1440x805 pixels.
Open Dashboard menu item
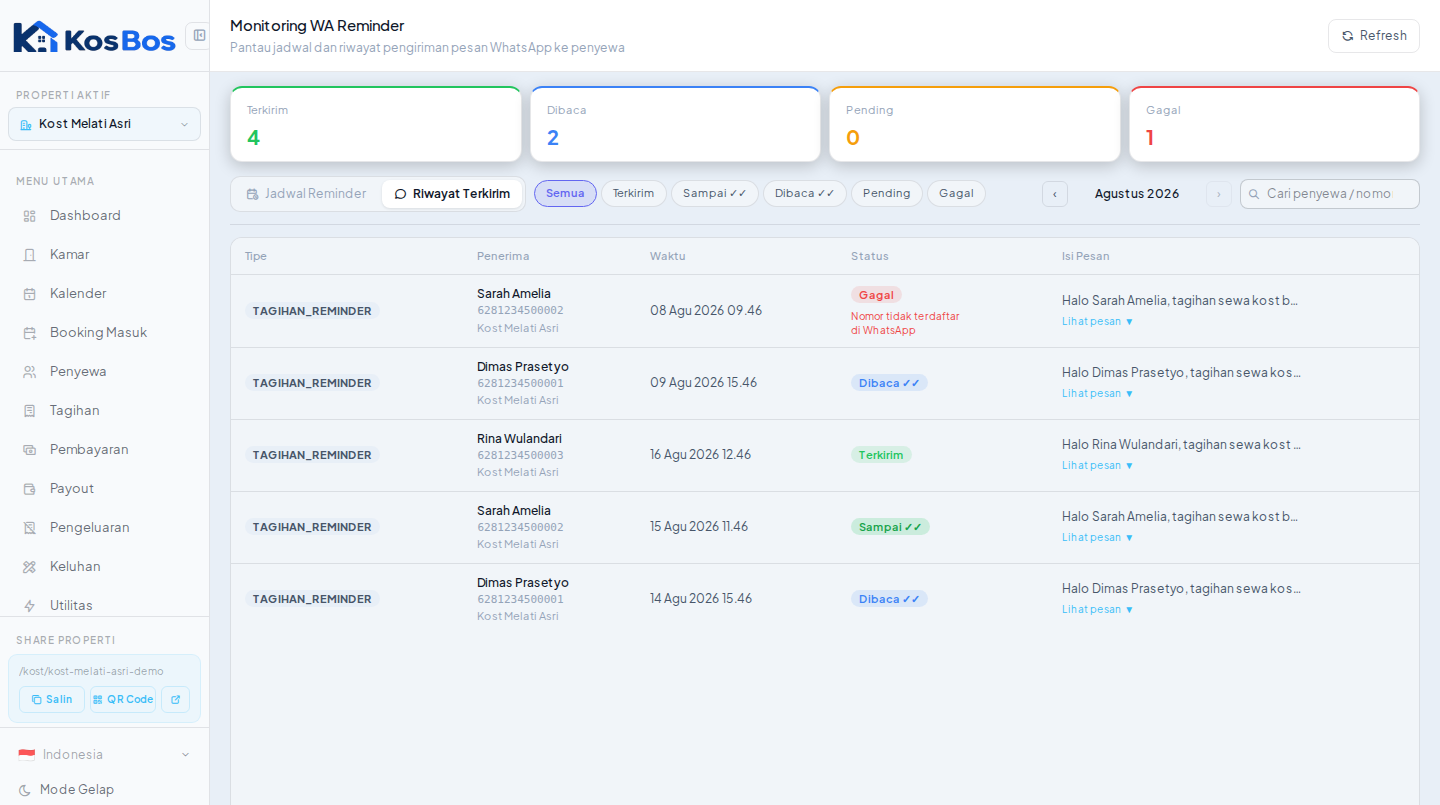pyautogui.click(x=104, y=216)
